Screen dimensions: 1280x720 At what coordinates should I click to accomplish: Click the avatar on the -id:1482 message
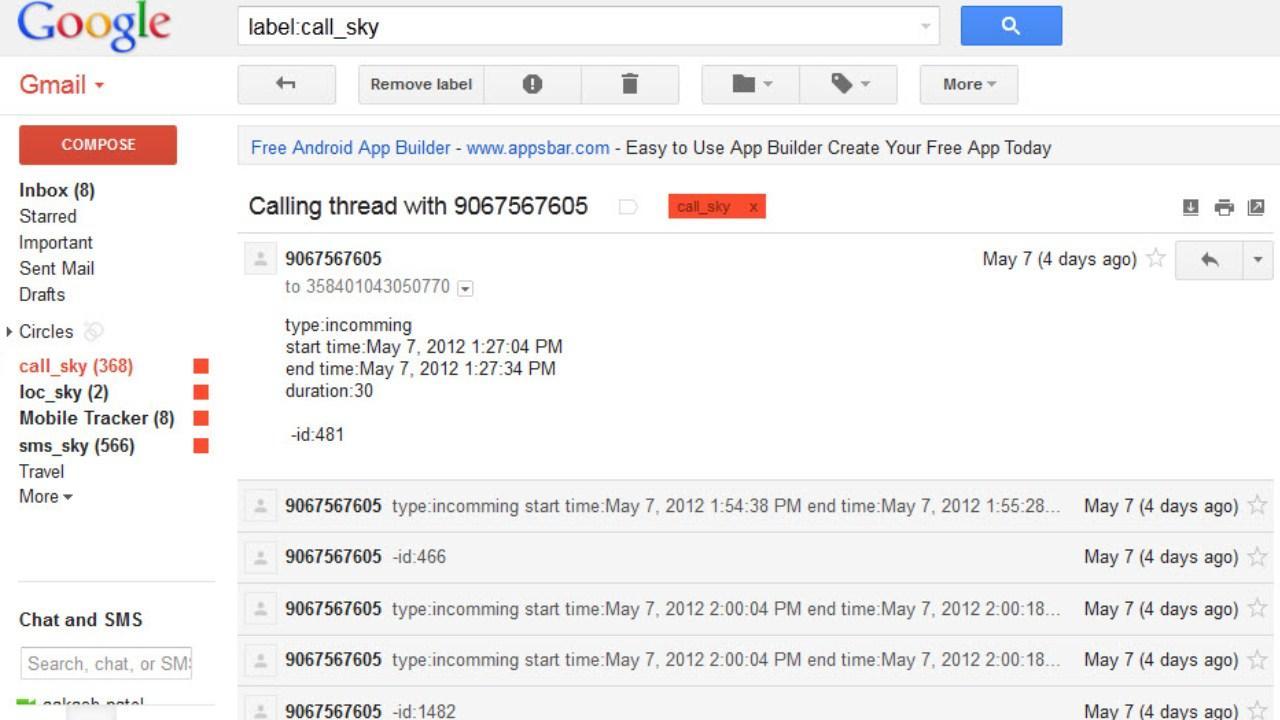(x=260, y=711)
